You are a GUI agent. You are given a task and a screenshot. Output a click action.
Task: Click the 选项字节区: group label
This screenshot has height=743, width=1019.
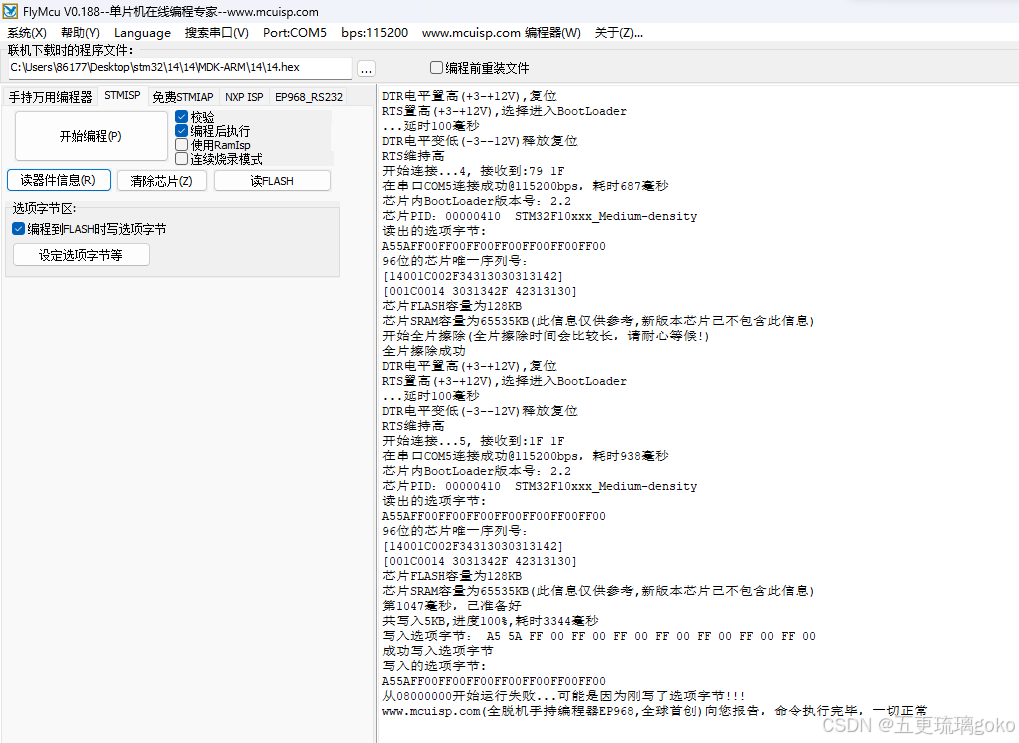[44, 208]
